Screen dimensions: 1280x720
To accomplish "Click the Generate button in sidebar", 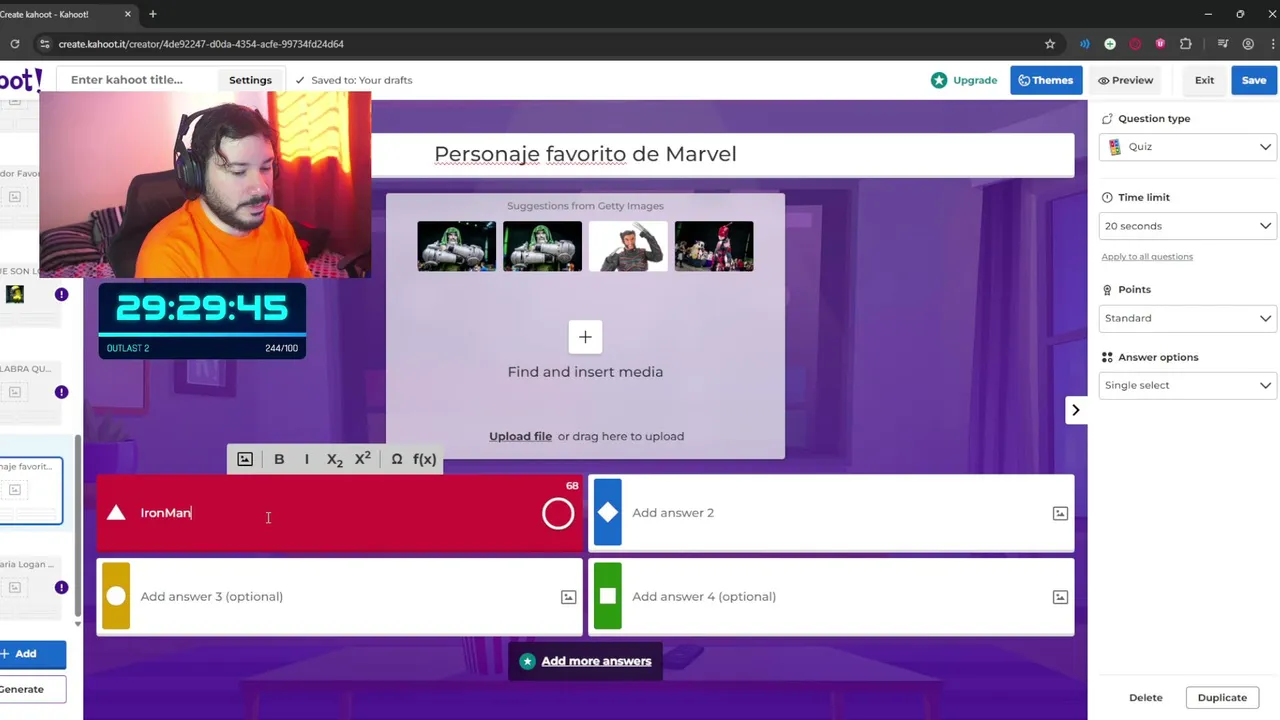I will (x=30, y=689).
